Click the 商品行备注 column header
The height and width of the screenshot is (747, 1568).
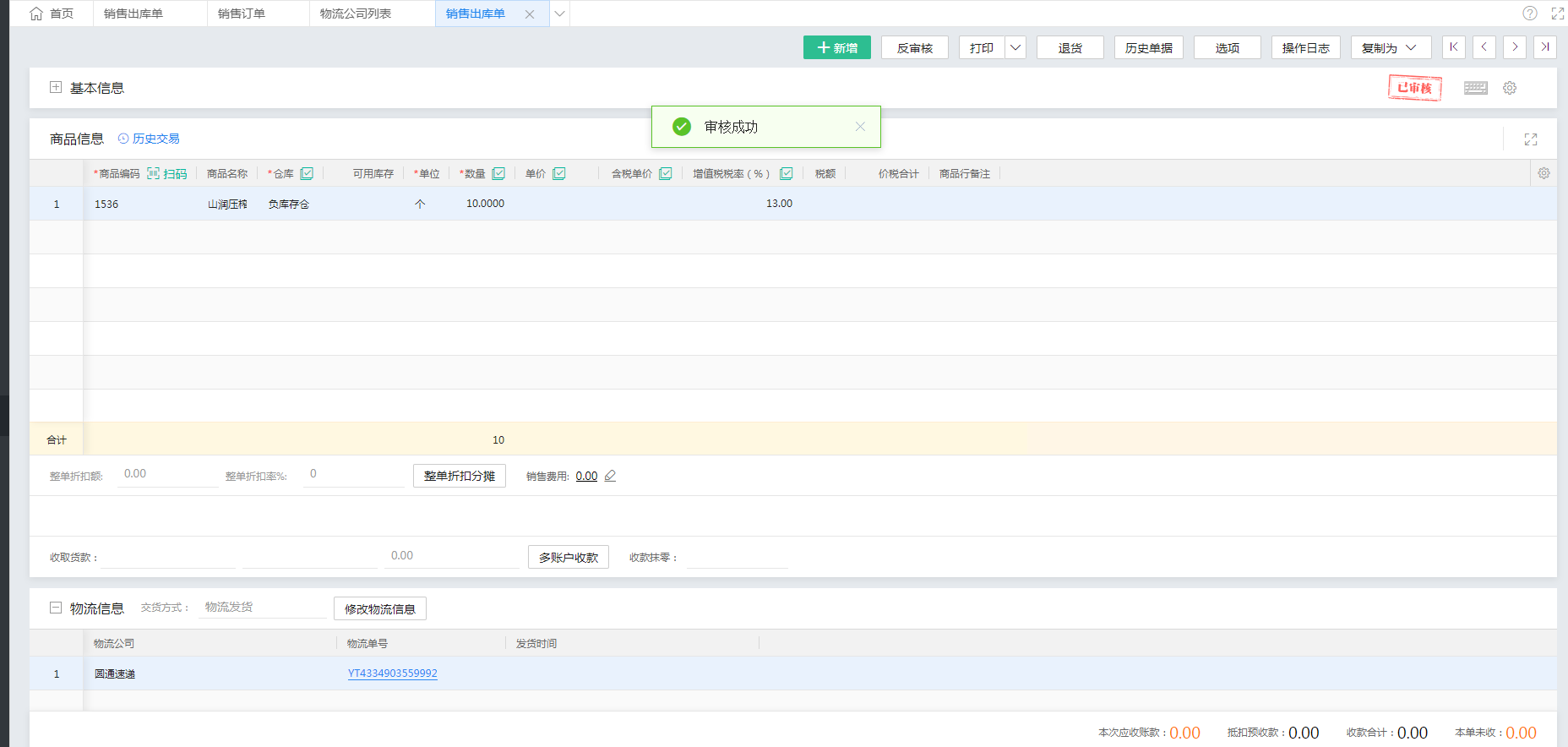(965, 173)
